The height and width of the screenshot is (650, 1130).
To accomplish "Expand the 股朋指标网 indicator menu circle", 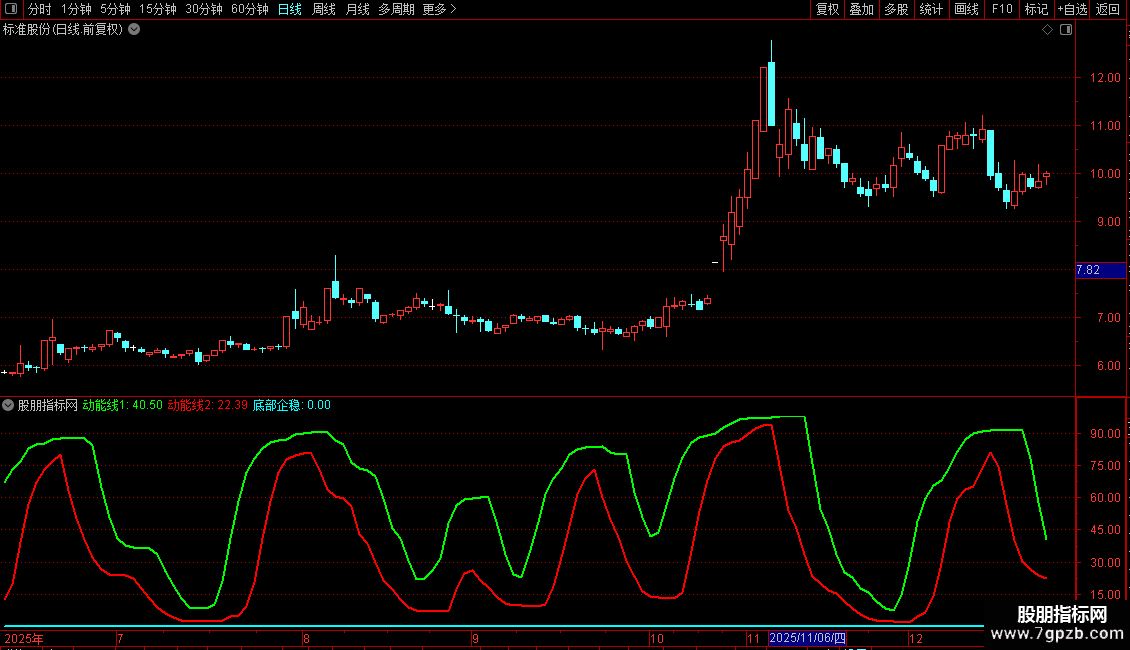I will pos(8,405).
